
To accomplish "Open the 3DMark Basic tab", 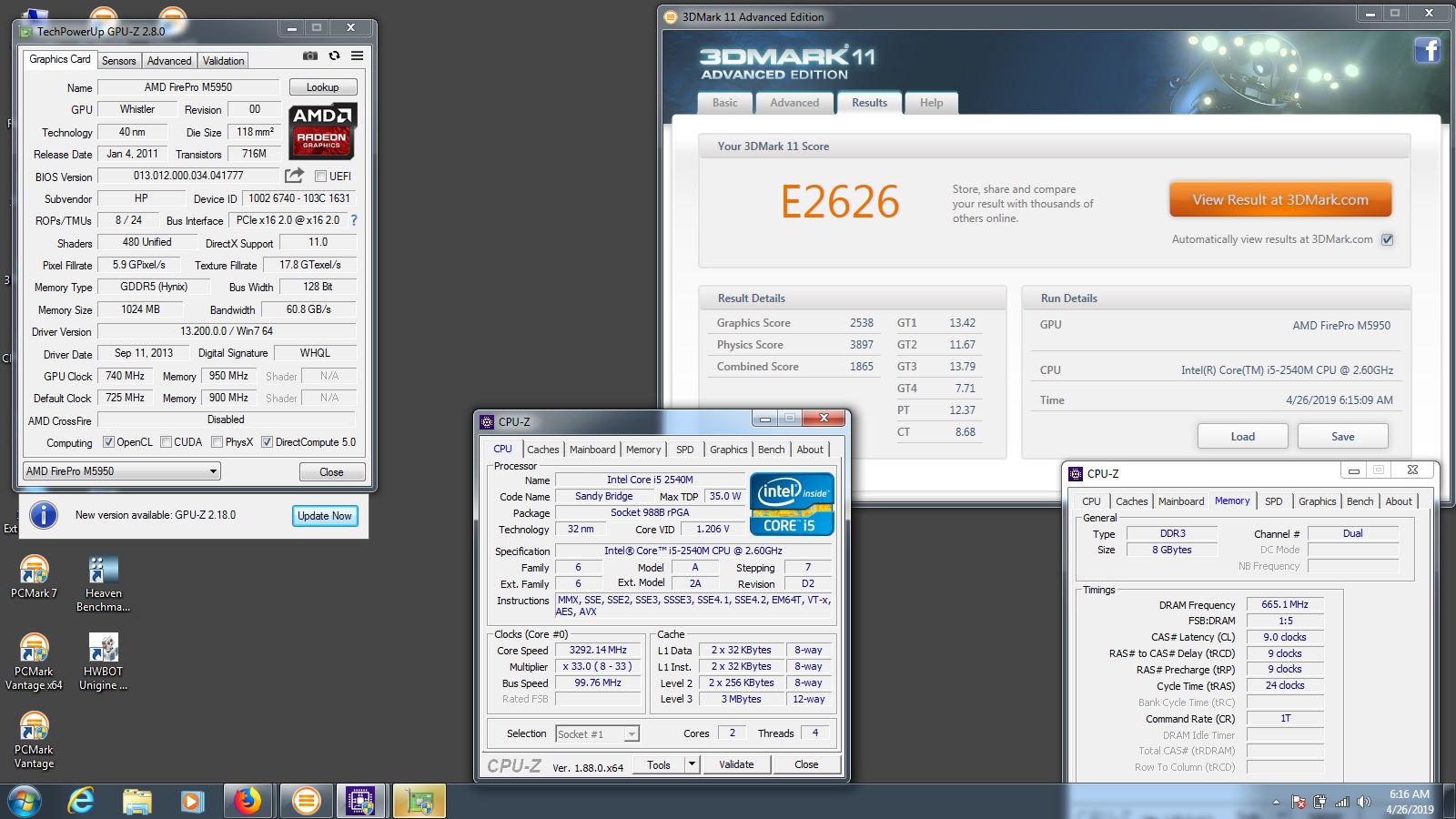I will (725, 103).
